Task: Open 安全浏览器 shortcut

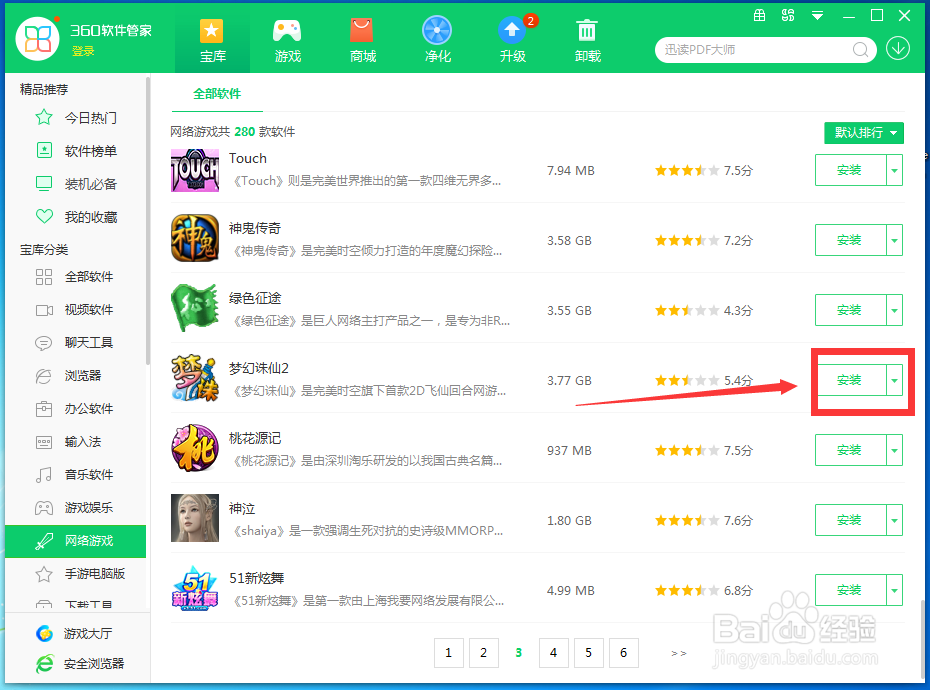Action: coord(80,663)
